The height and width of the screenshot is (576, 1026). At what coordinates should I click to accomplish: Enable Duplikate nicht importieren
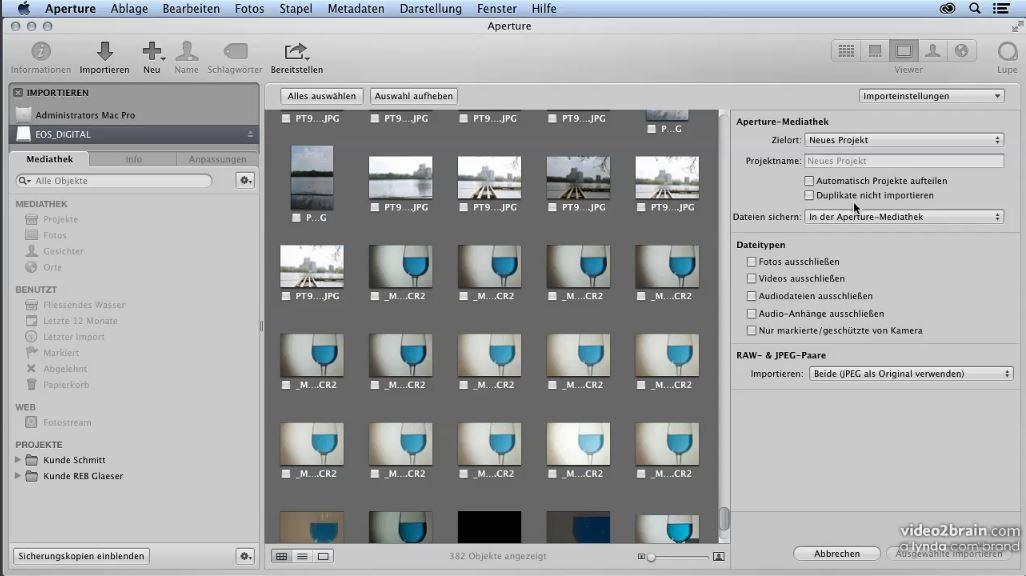[809, 195]
